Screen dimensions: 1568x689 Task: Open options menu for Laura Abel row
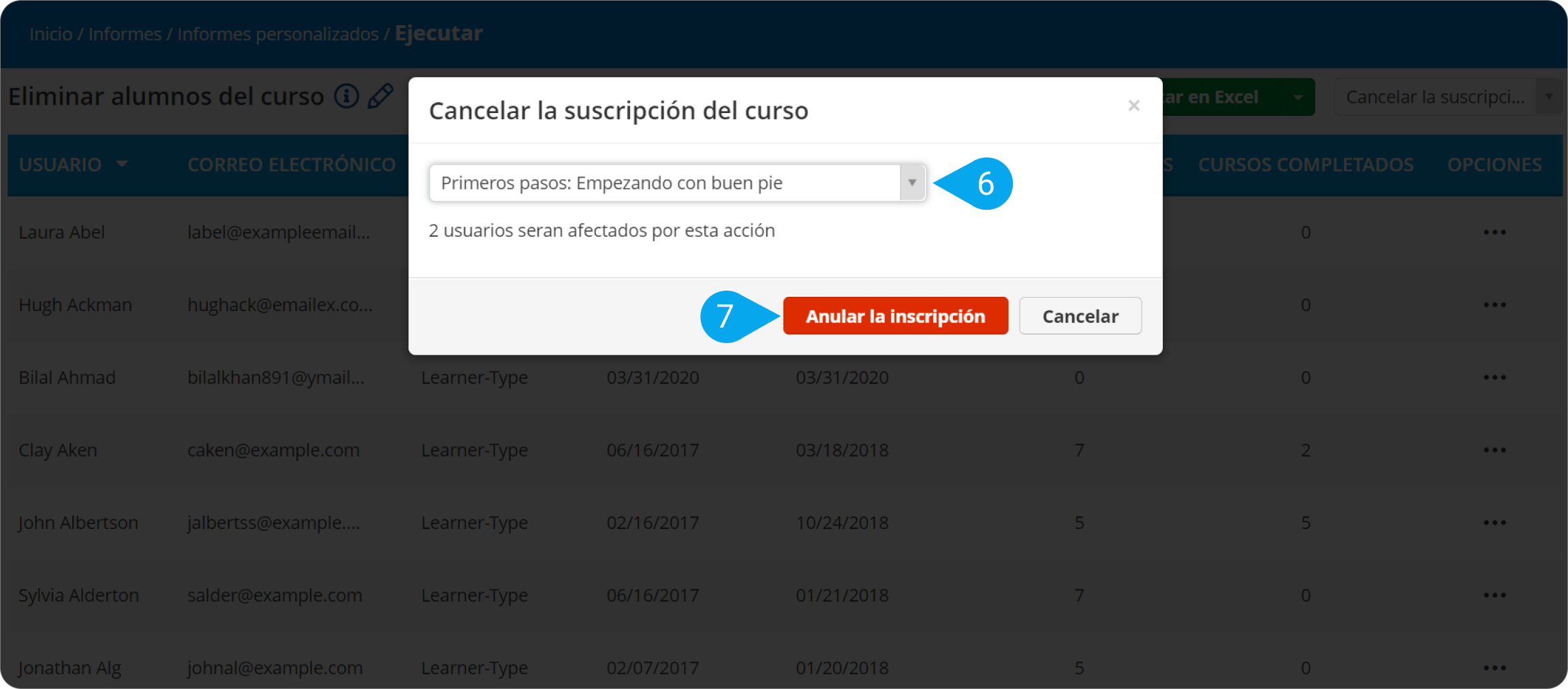(x=1494, y=232)
